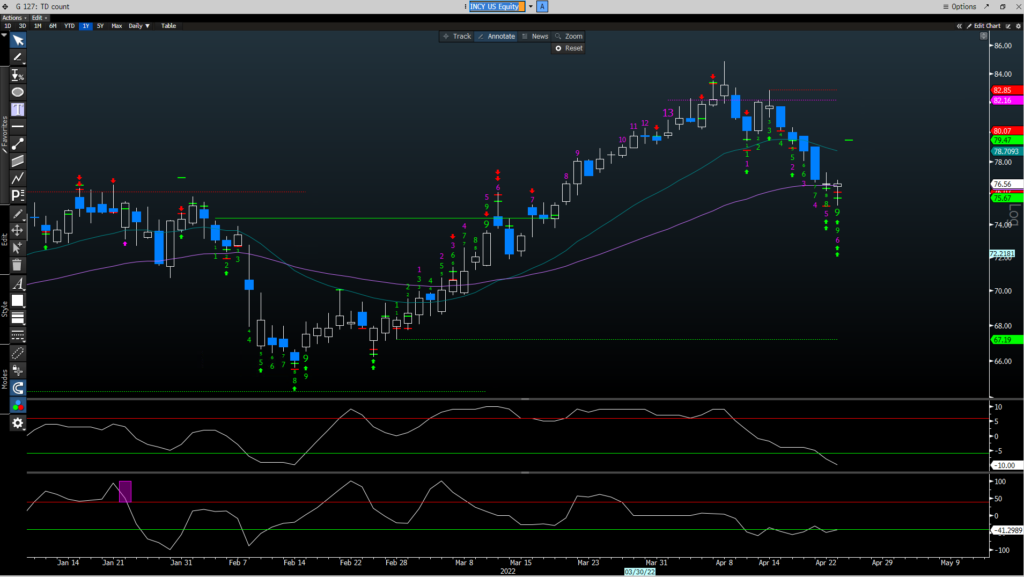Switch to Table view

[168, 26]
